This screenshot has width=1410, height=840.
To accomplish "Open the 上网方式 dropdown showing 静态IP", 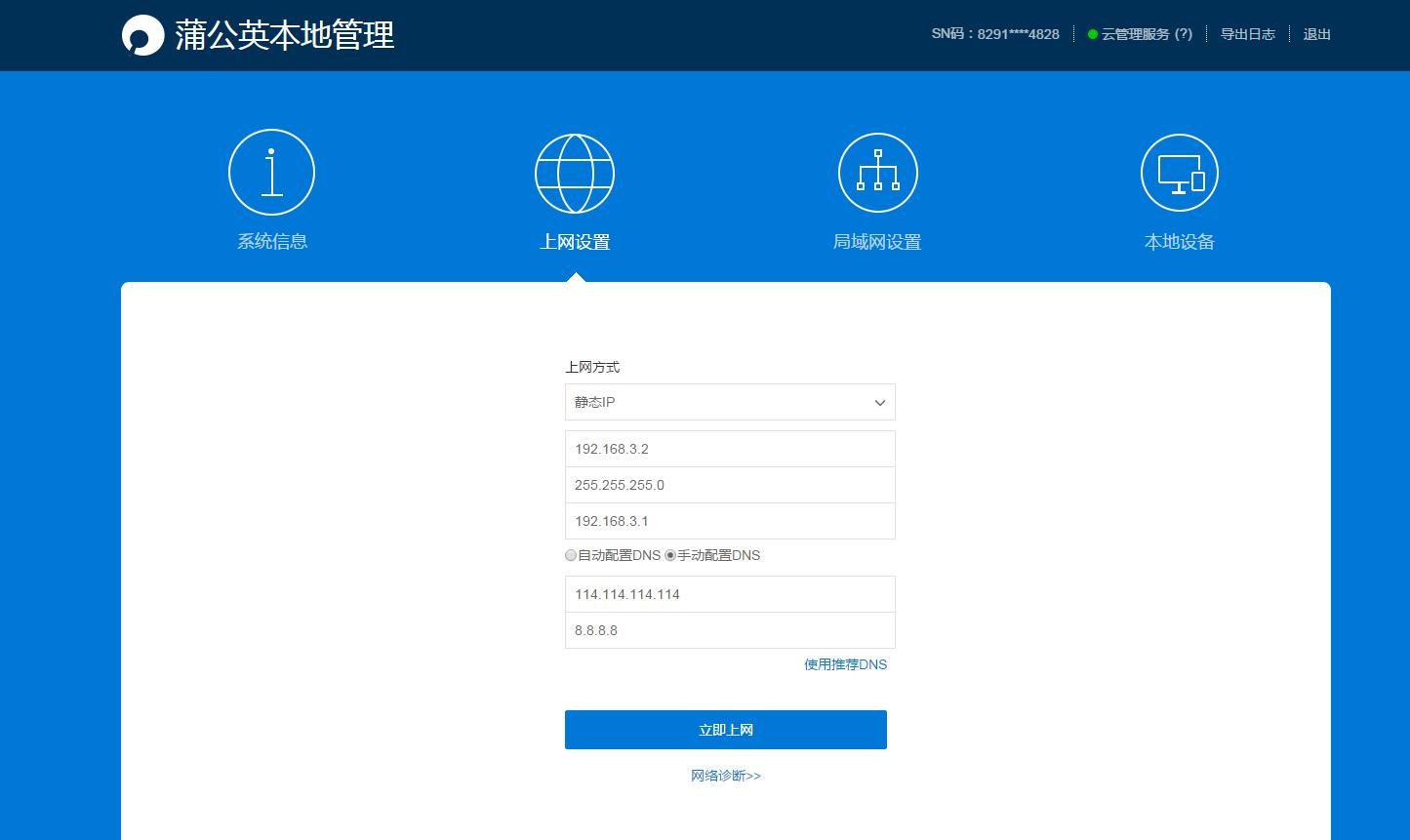I will [x=729, y=402].
